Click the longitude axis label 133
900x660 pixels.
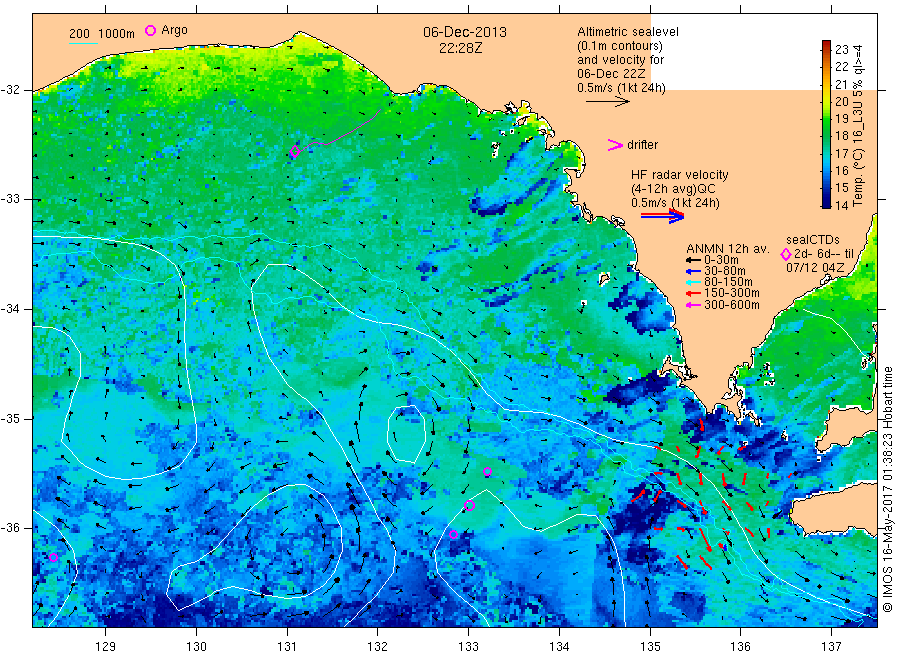point(468,646)
